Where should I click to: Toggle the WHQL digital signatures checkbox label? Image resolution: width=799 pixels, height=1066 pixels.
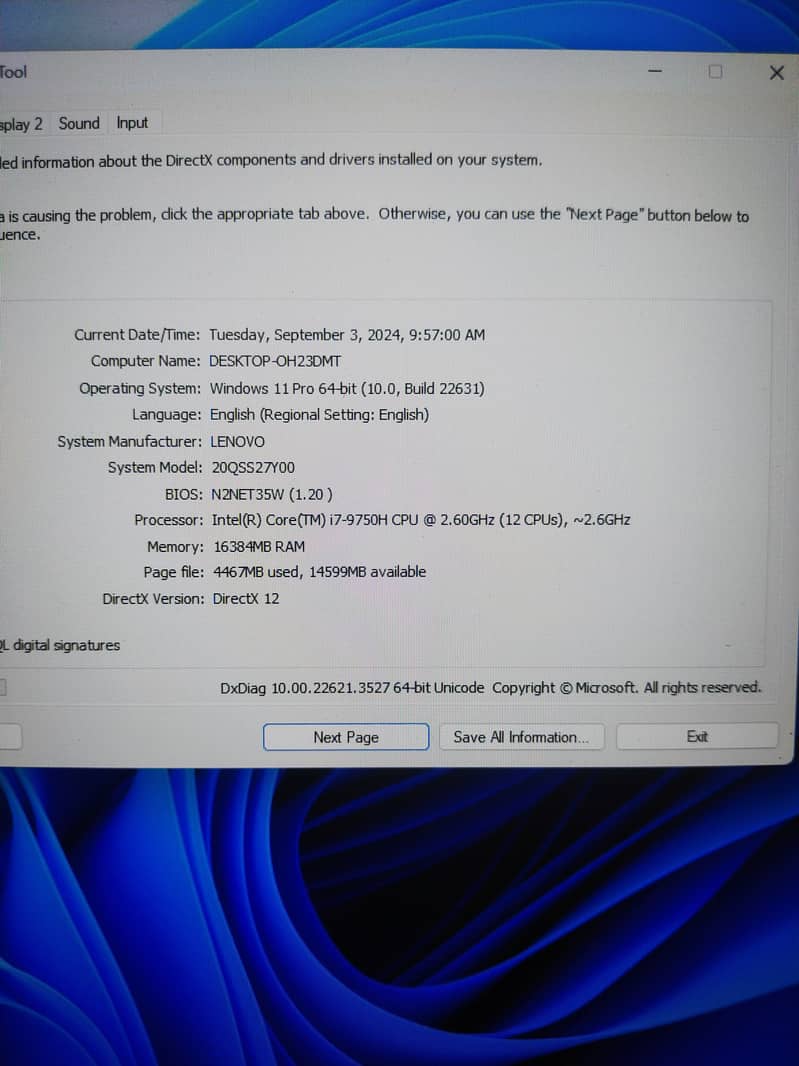click(60, 645)
